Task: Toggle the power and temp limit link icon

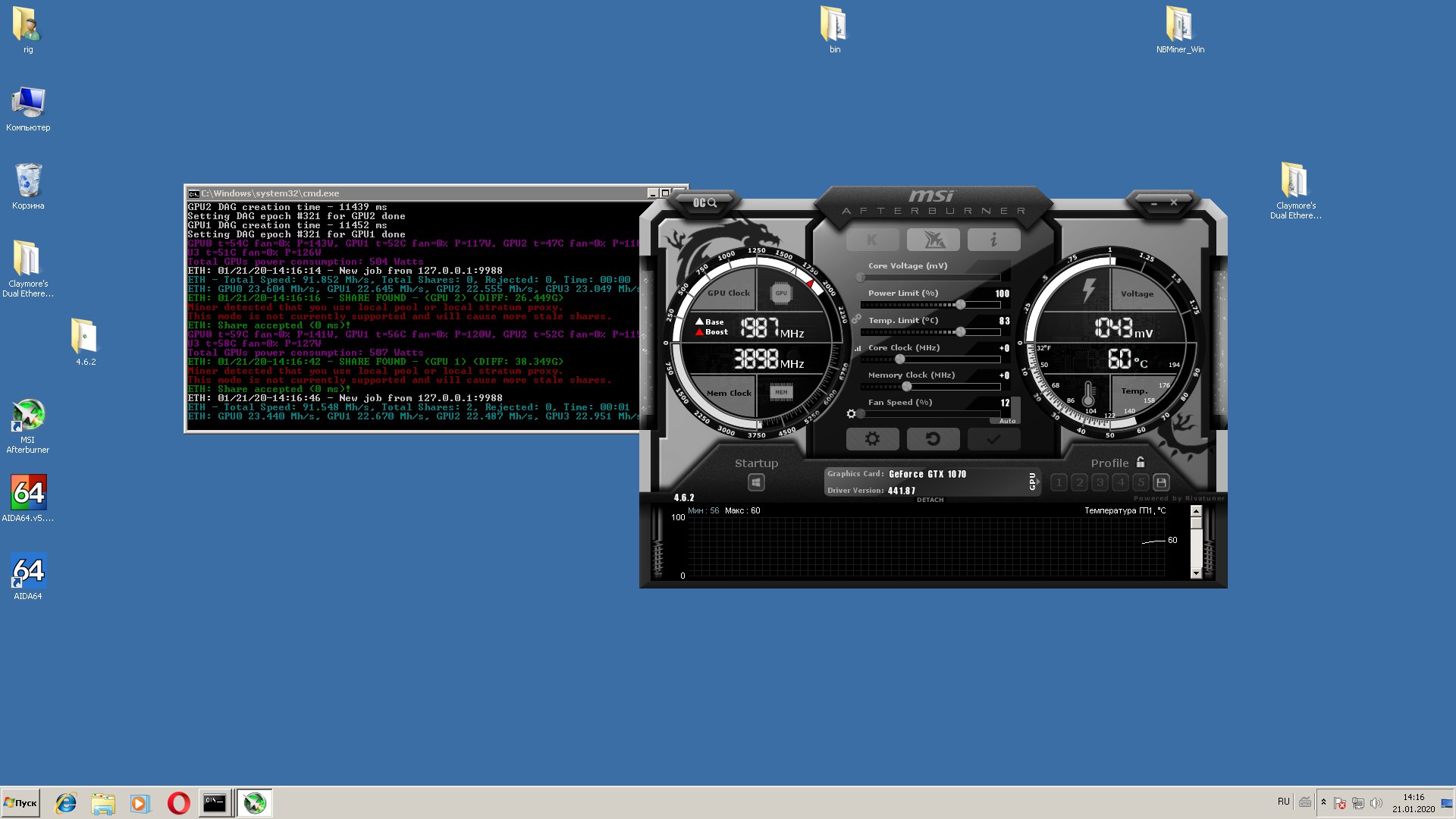Action: pos(856,319)
